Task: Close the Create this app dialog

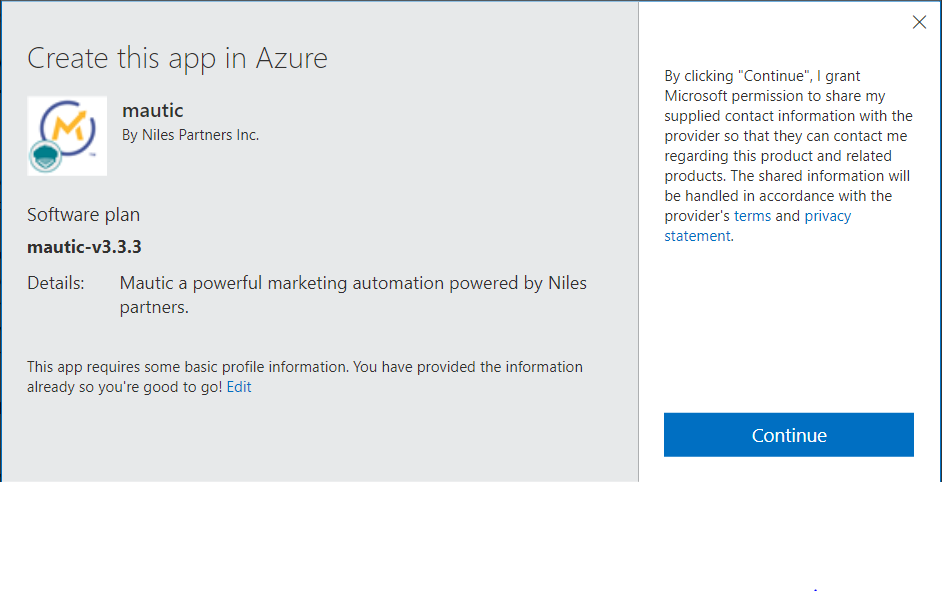Action: (x=919, y=22)
